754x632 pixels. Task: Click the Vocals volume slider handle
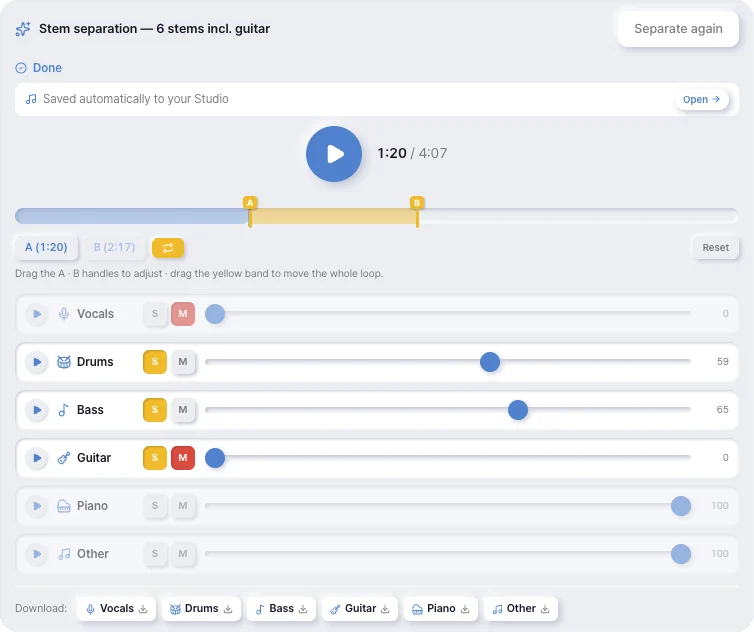pos(215,314)
